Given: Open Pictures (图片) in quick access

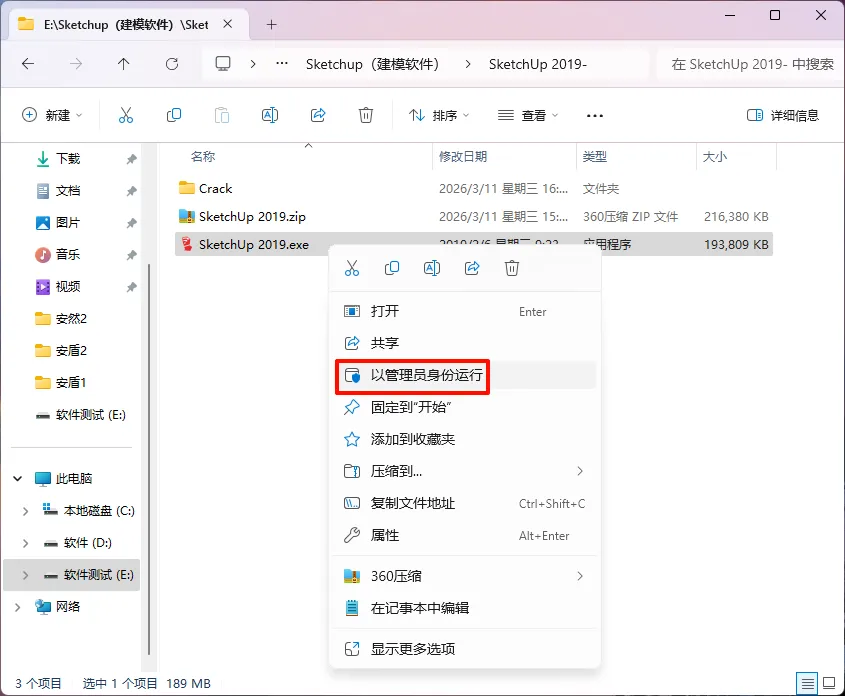Looking at the screenshot, I should click(x=68, y=222).
